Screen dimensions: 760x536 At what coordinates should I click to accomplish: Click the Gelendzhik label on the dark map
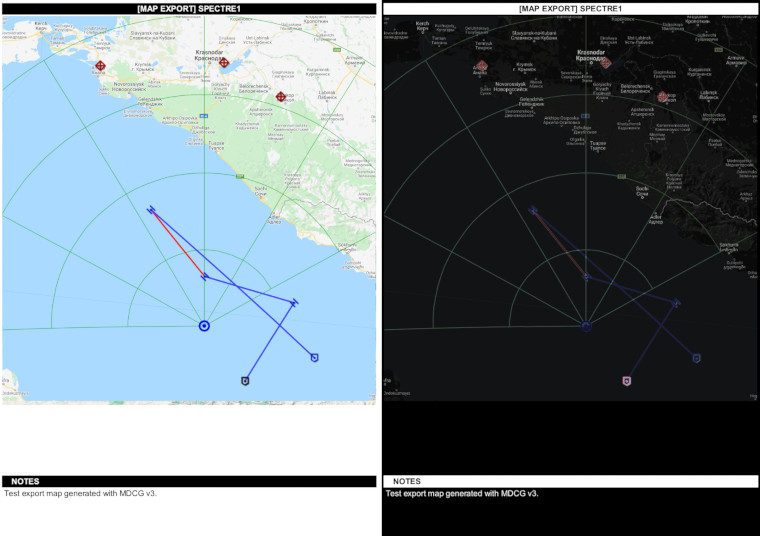[531, 101]
